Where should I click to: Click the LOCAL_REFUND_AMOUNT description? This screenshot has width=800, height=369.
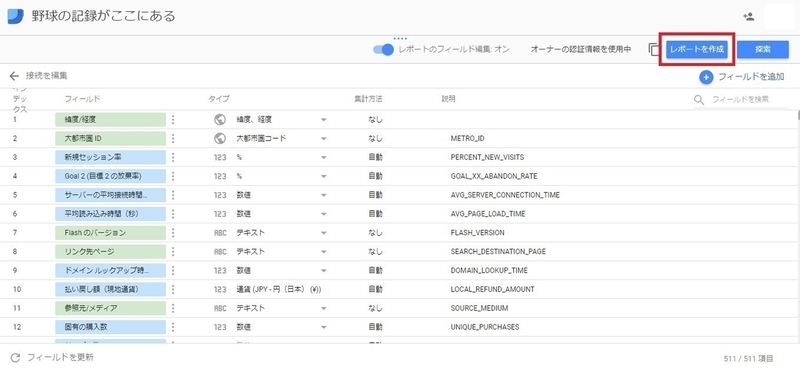[x=492, y=289]
